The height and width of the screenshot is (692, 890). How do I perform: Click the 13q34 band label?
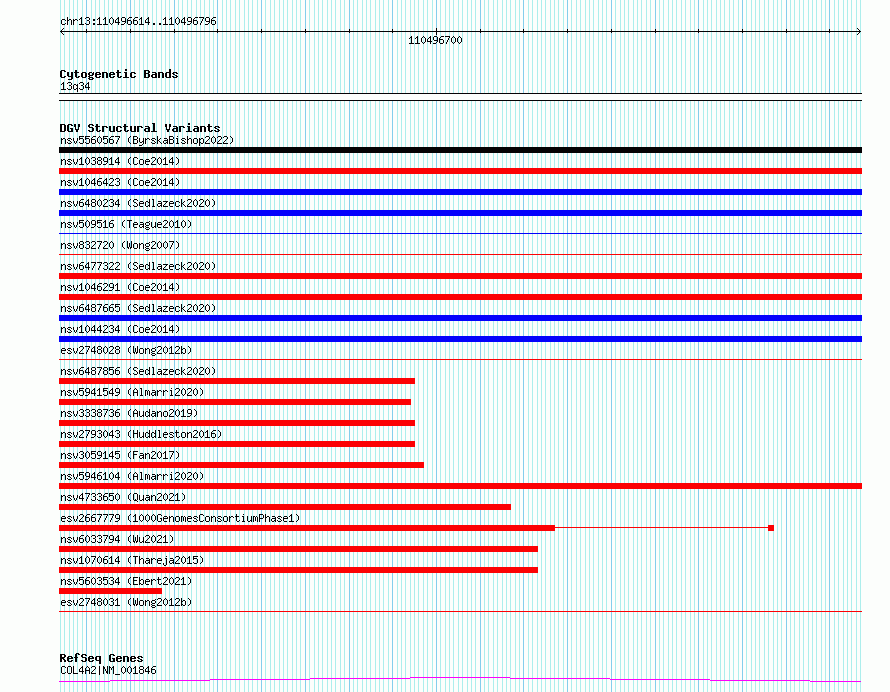(75, 86)
